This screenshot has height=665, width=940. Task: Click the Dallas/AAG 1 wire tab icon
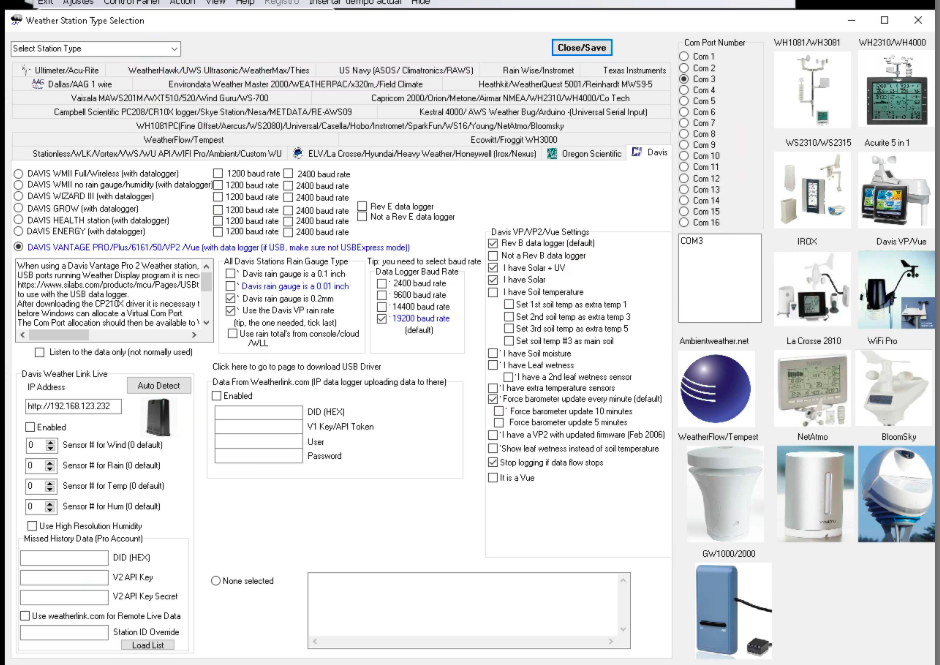38,83
